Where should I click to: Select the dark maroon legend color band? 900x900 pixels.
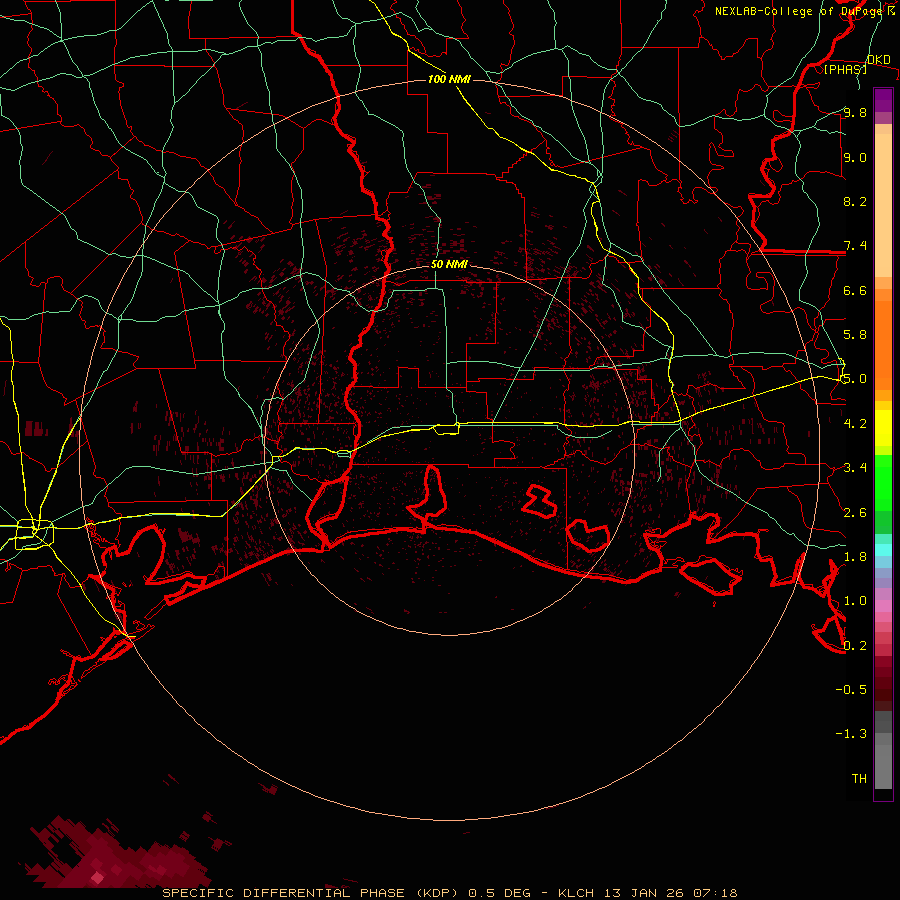(x=883, y=683)
